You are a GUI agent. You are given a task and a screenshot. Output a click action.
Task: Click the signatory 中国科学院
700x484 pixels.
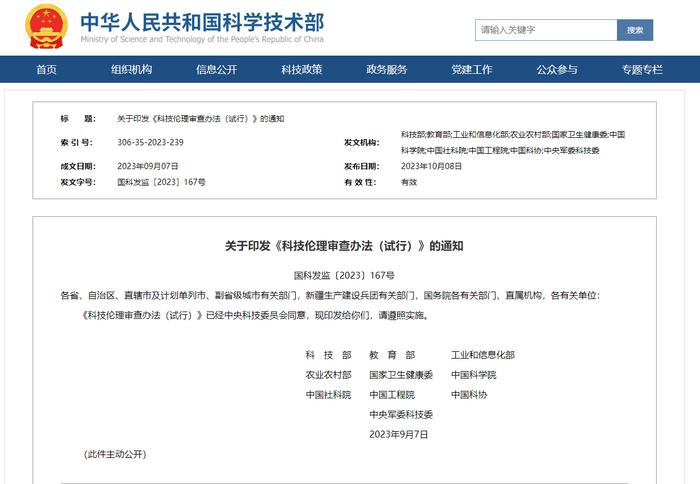click(474, 375)
